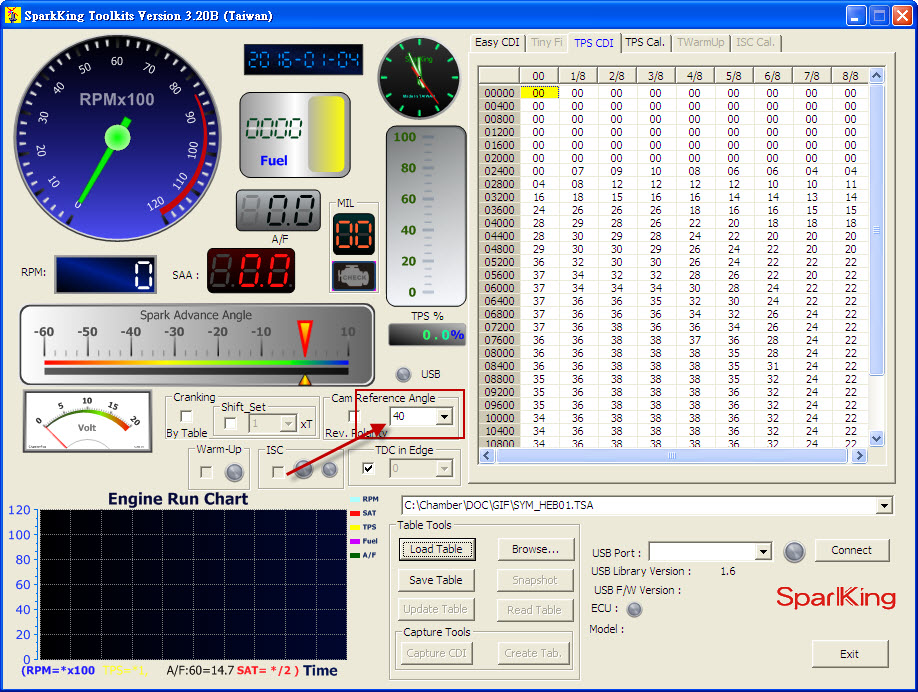Viewport: 918px width, 692px height.
Task: Click the A/F ratio digital display
Action: [x=278, y=210]
